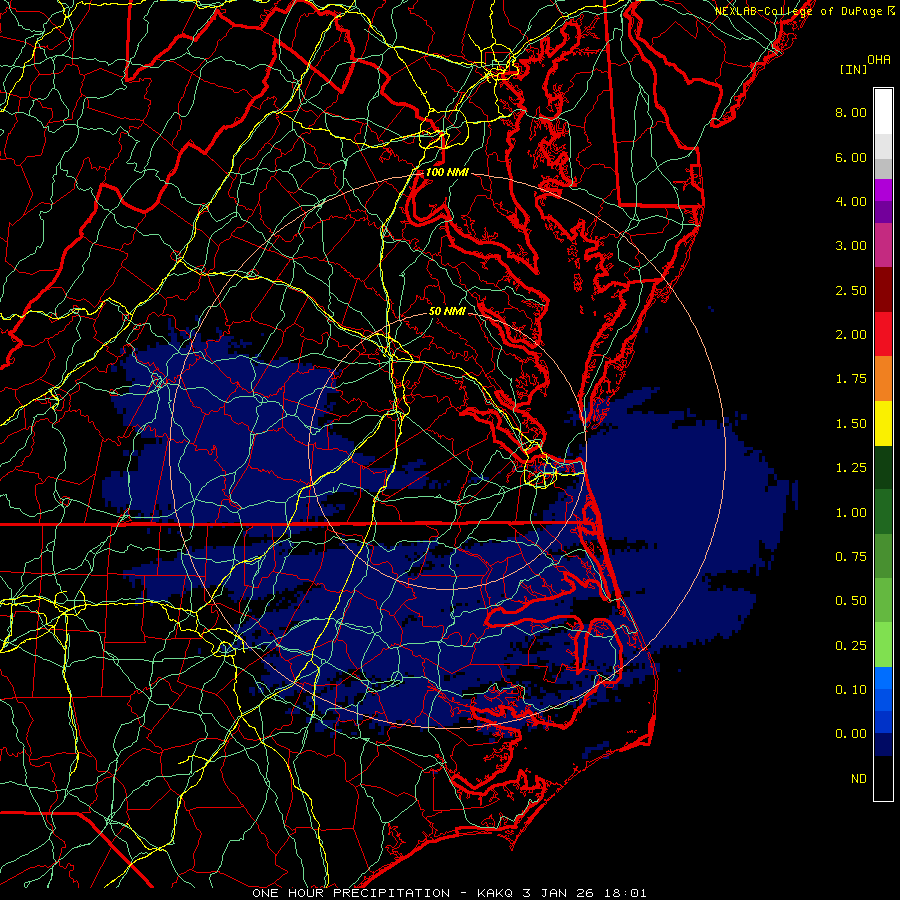Click the 100 NMI range ring label
Viewport: 900px width, 900px height.
(x=447, y=172)
